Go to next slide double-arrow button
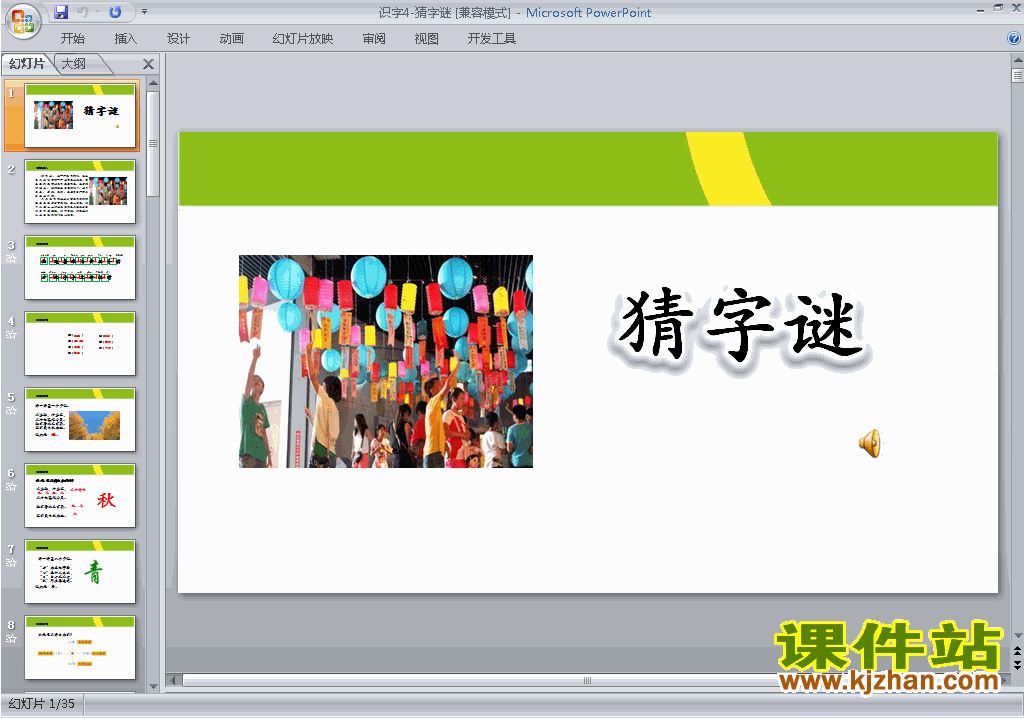1024x718 pixels. pos(1017,664)
